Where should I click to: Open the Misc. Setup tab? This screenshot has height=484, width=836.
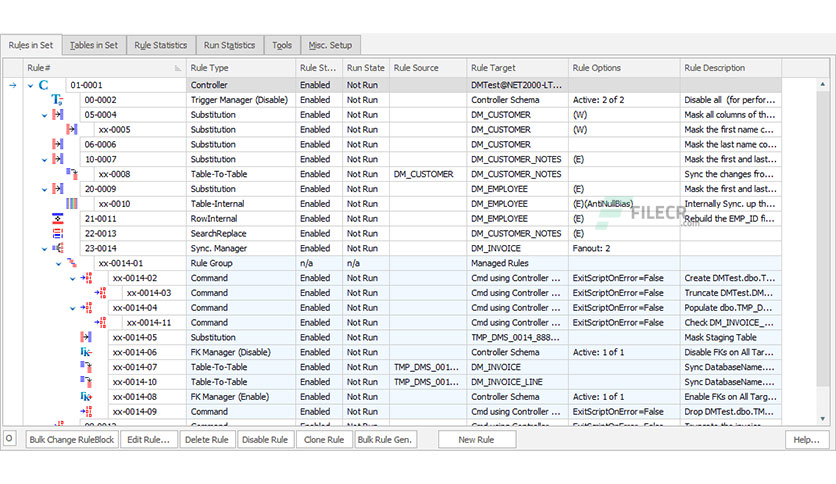(331, 45)
